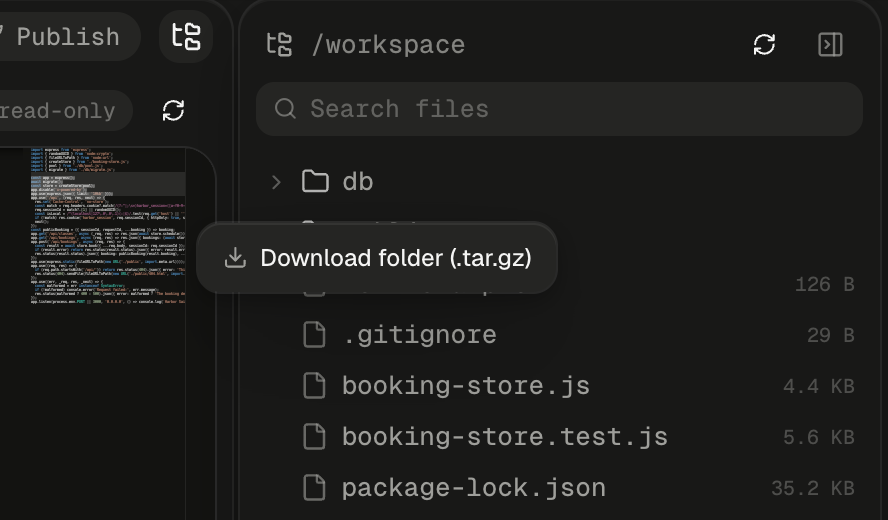Viewport: 888px width, 520px height.
Task: Click the booking-store.js file icon
Action: 314,386
